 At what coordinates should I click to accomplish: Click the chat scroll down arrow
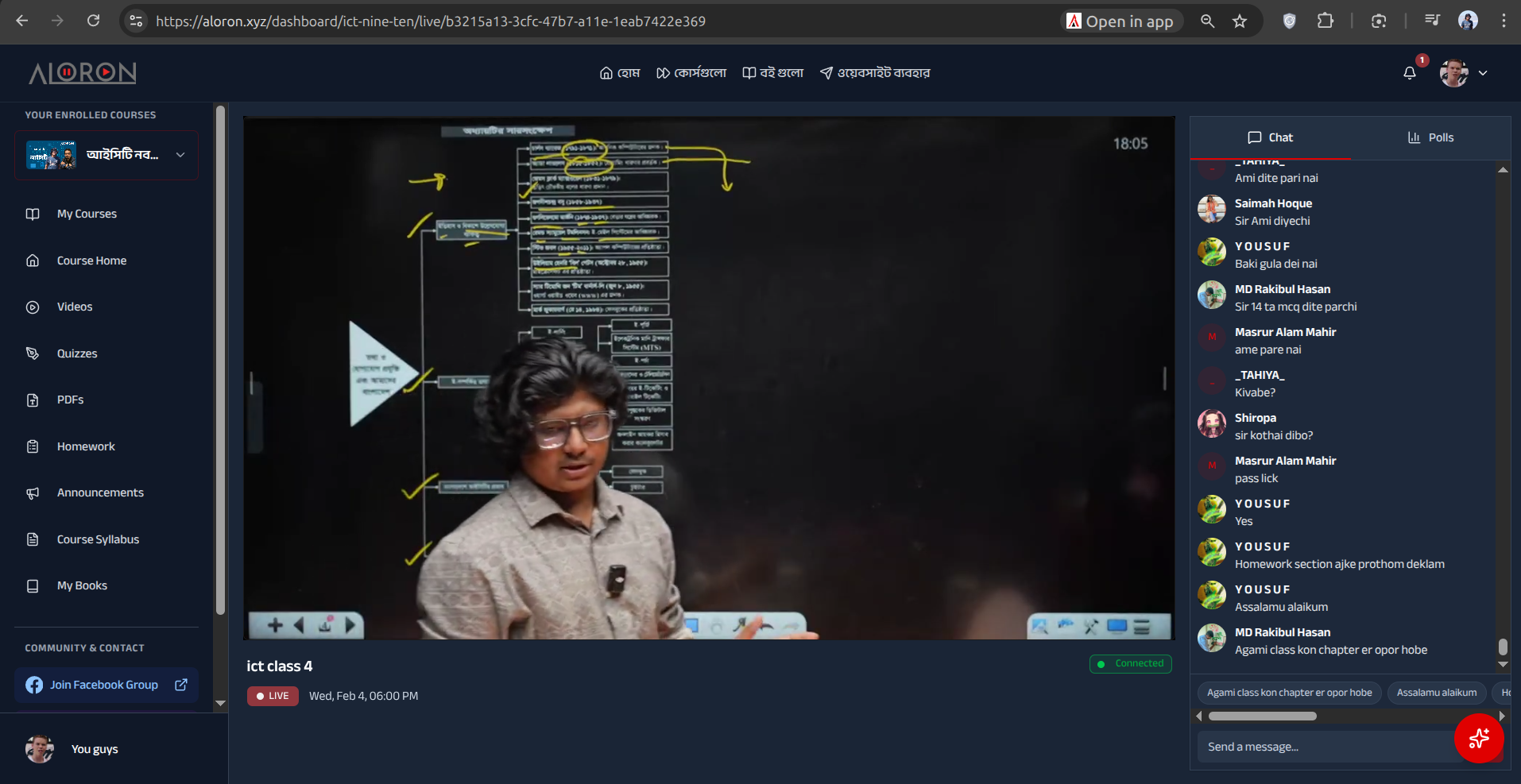tap(1503, 664)
